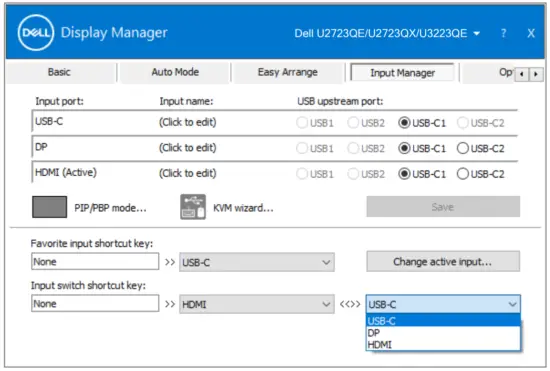The image size is (550, 371).
Task: Switch to the Basic tab
Action: pos(59,72)
